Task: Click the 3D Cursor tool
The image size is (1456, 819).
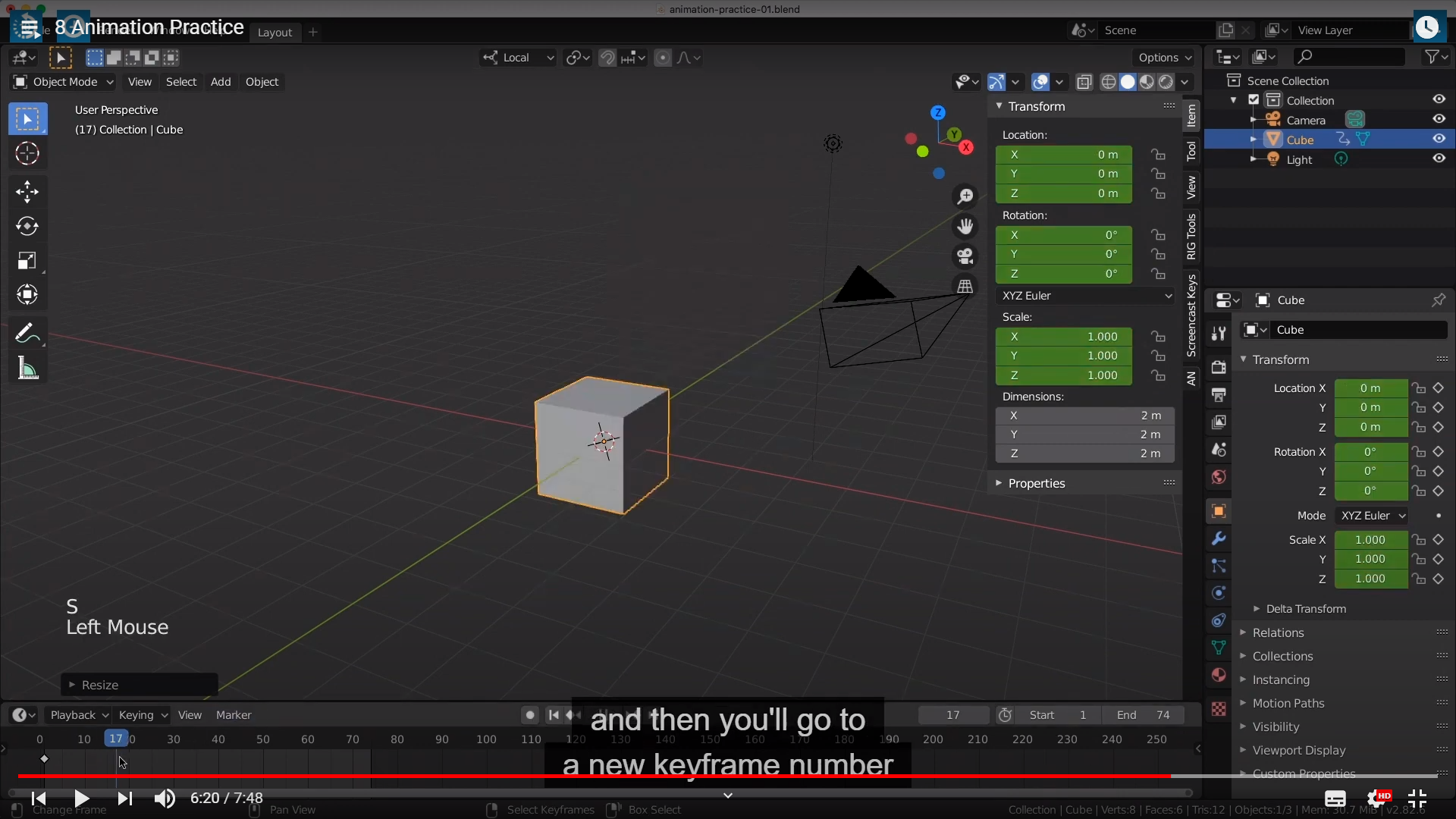Action: [27, 154]
